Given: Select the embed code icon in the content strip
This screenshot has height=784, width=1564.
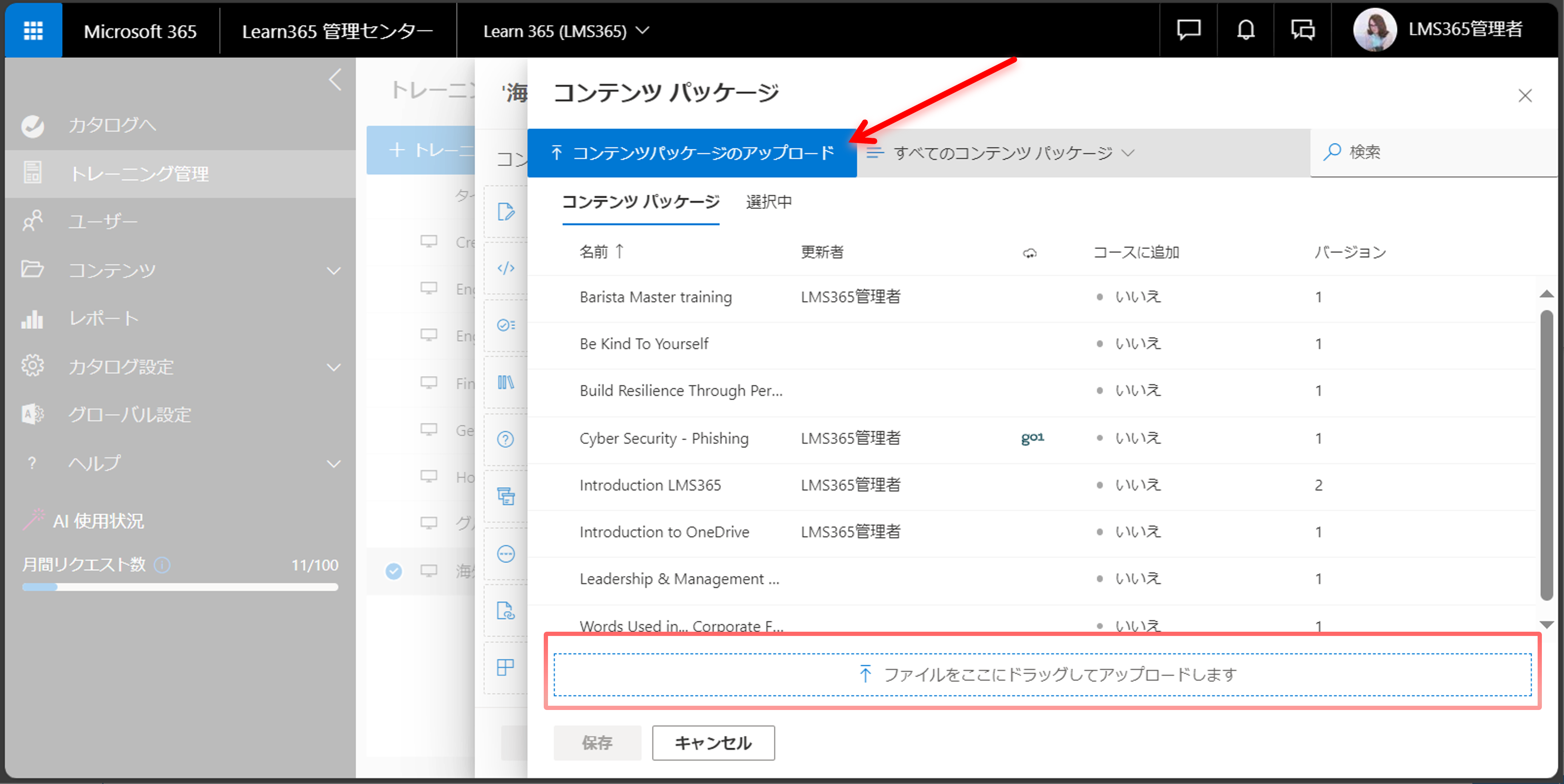Looking at the screenshot, I should tap(506, 268).
